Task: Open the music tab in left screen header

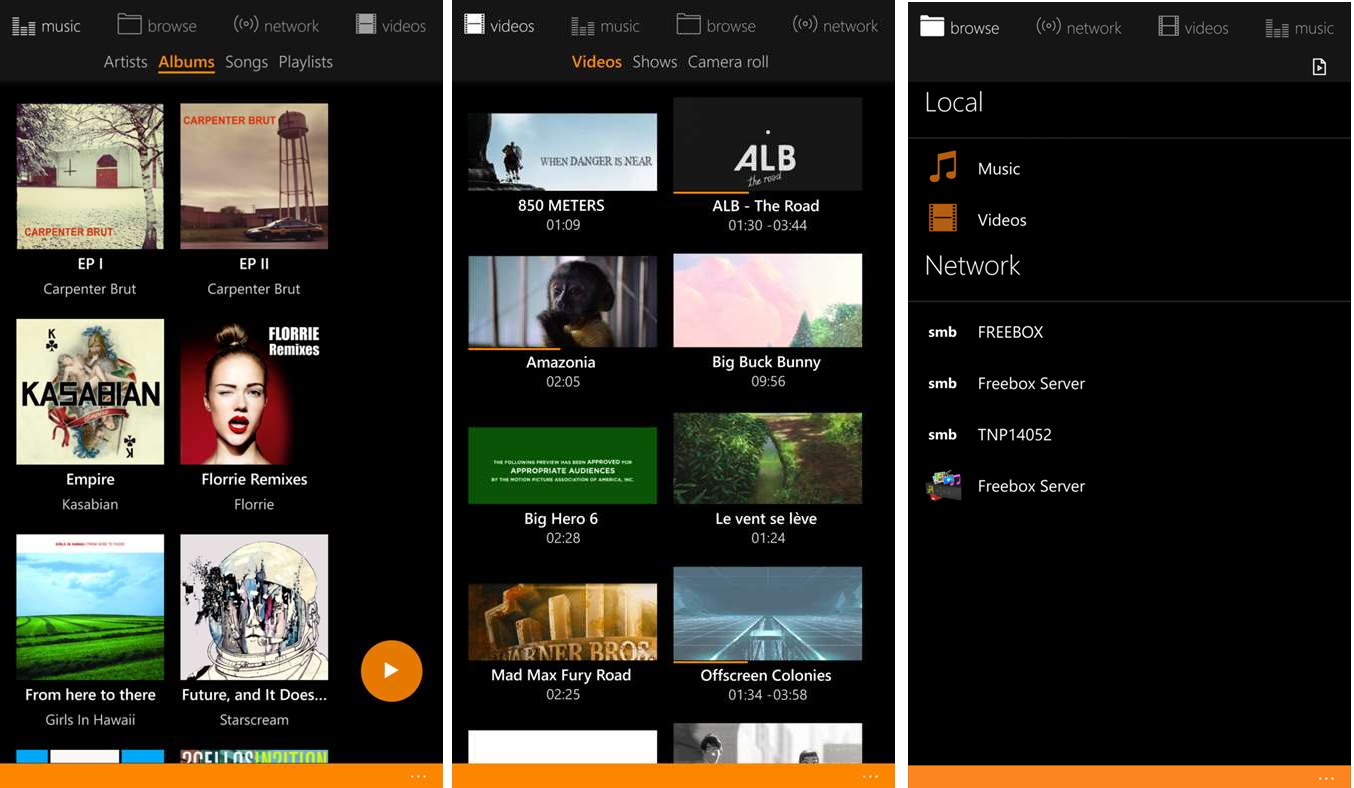Action: point(46,26)
